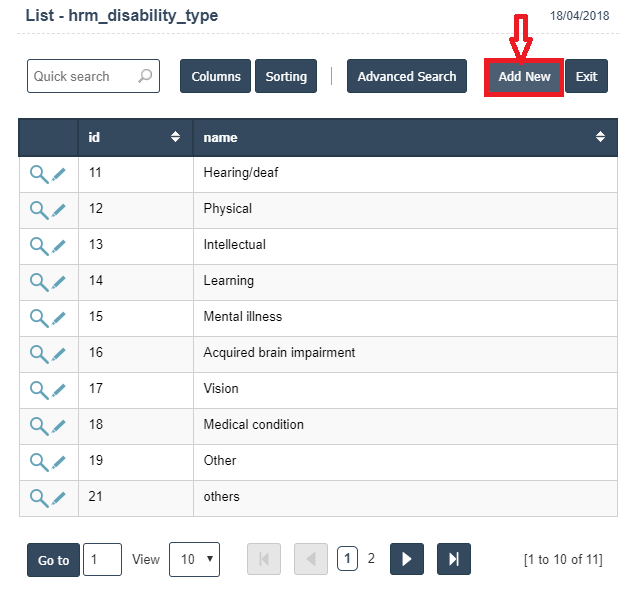Focus the Quick search input field
Viewport: 637px width, 591px height.
[82, 77]
